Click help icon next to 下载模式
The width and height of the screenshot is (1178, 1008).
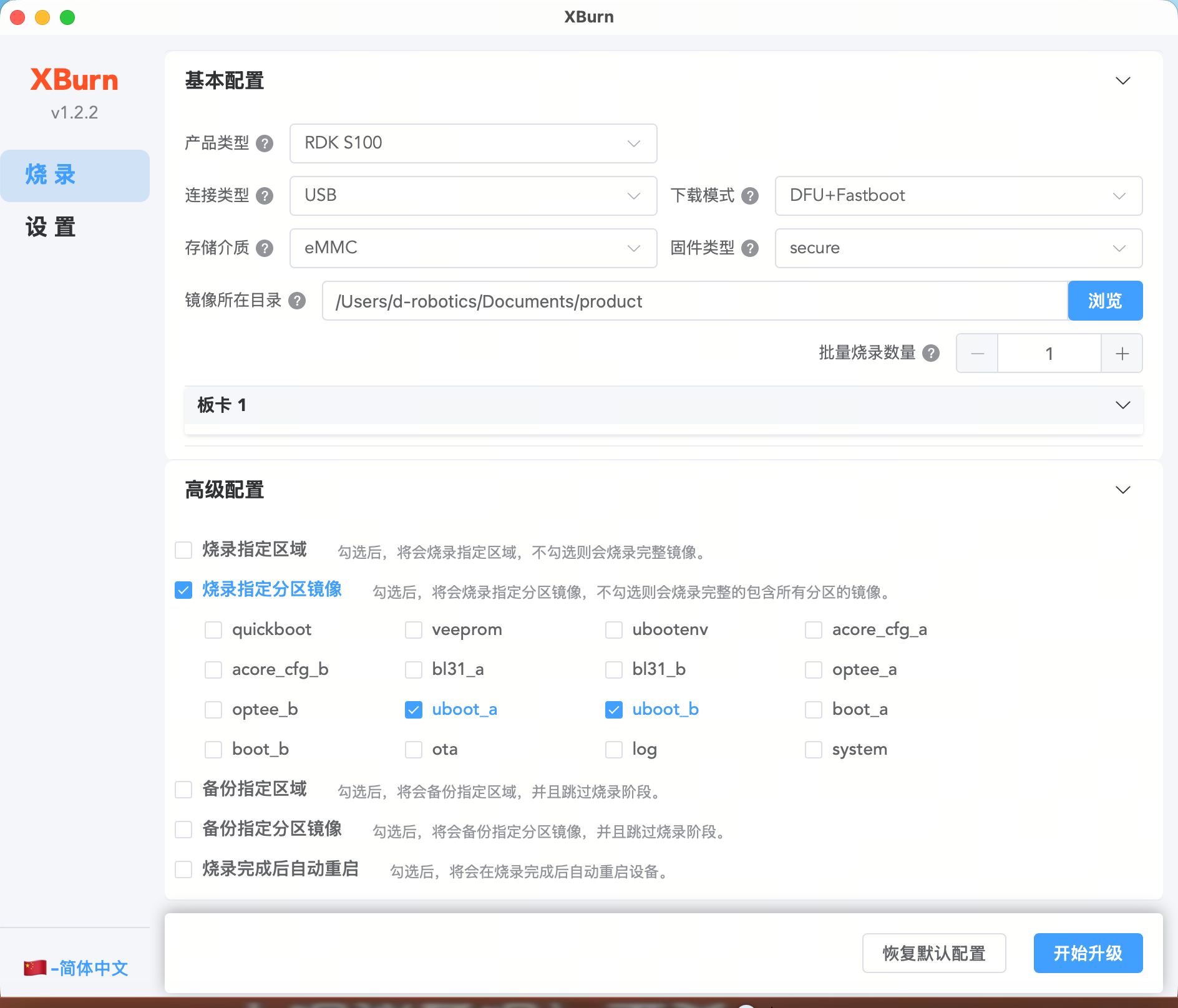[750, 196]
